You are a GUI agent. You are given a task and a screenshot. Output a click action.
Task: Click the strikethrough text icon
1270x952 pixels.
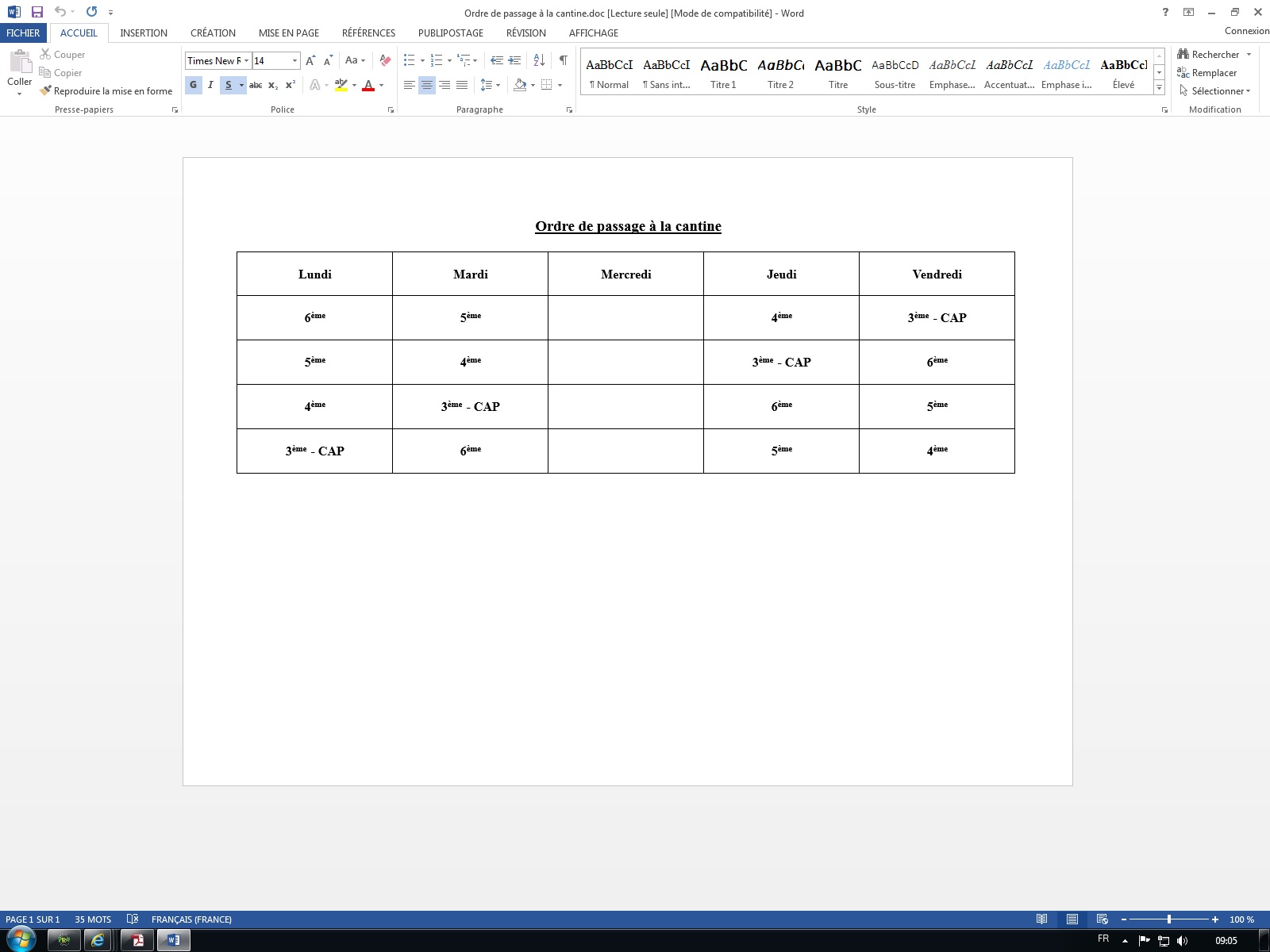[256, 85]
